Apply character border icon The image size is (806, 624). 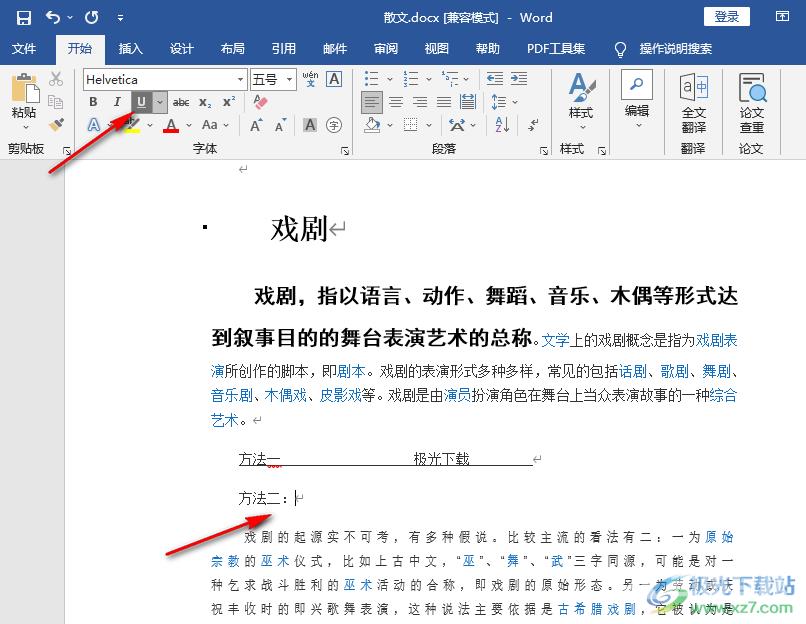(334, 79)
